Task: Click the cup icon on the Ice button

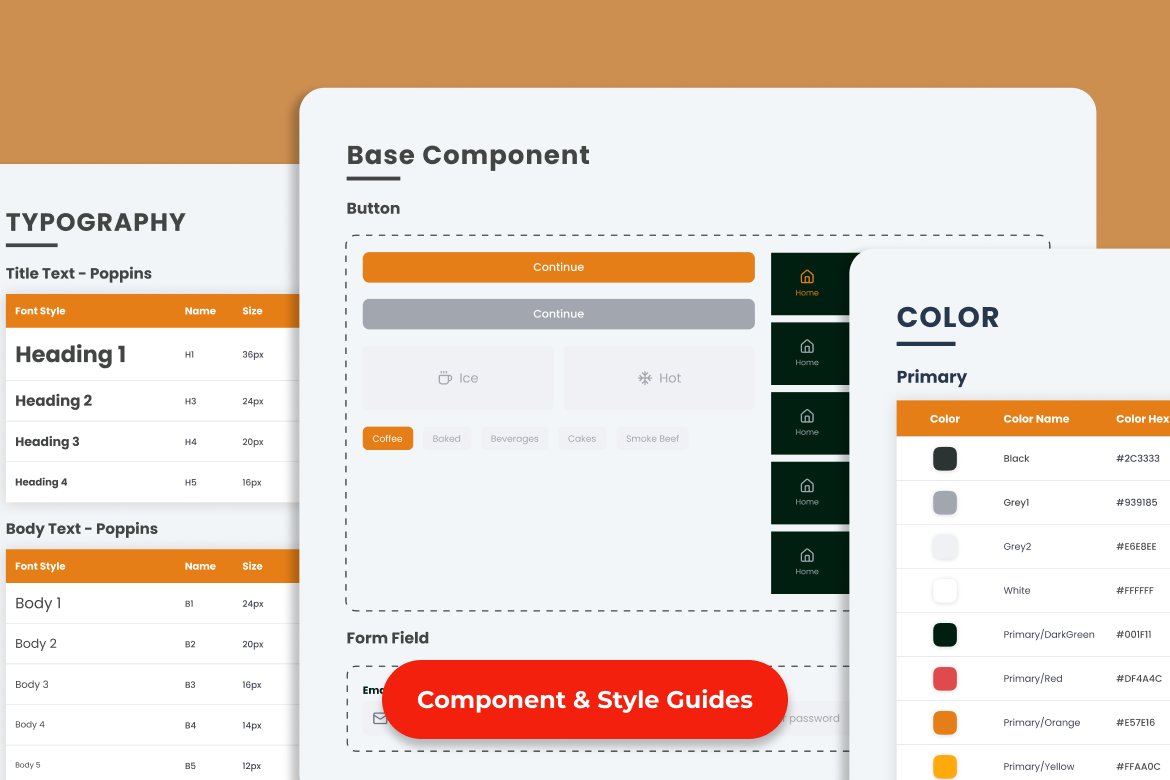Action: tap(445, 378)
